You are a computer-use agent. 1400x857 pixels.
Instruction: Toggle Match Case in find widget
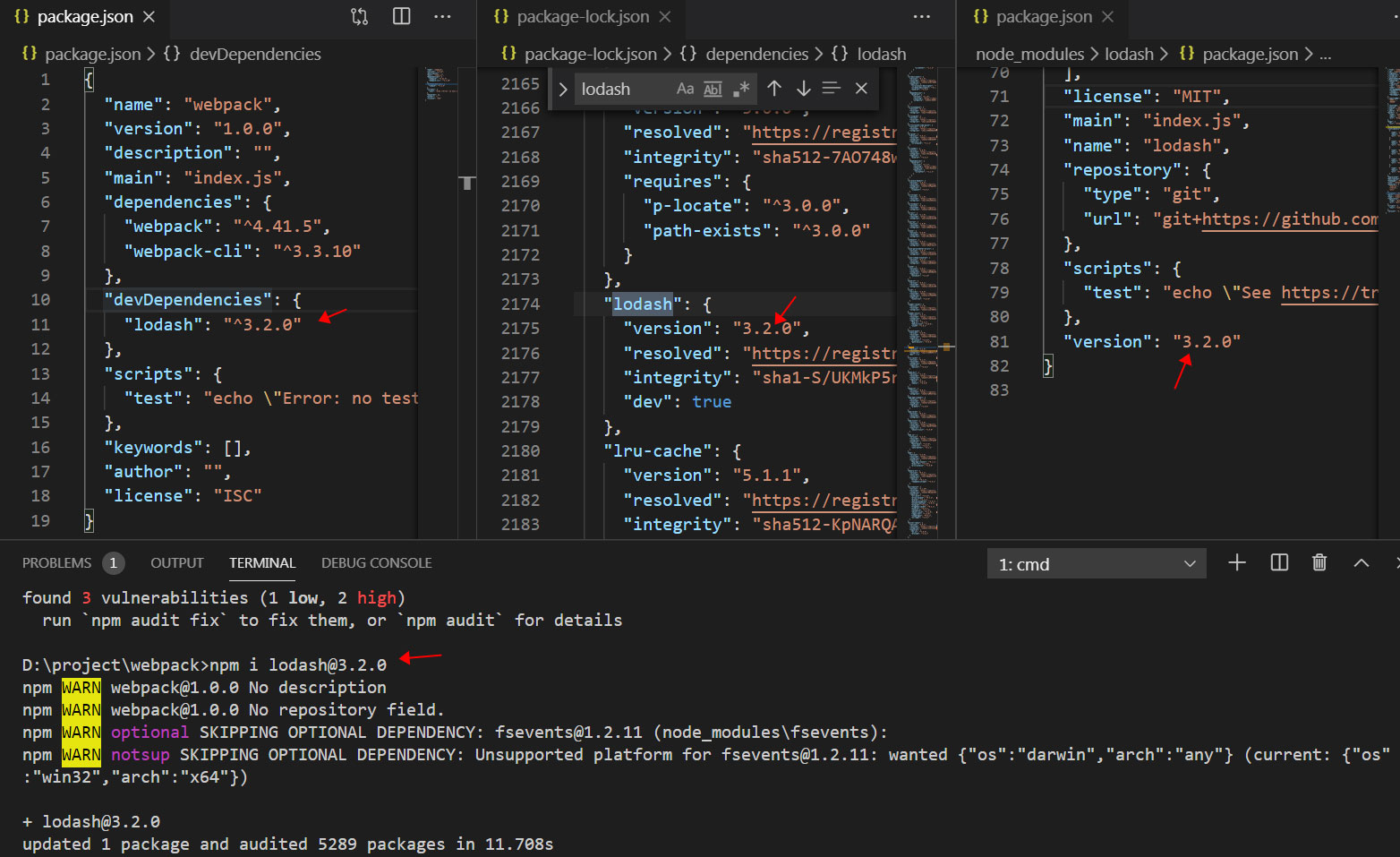685,89
